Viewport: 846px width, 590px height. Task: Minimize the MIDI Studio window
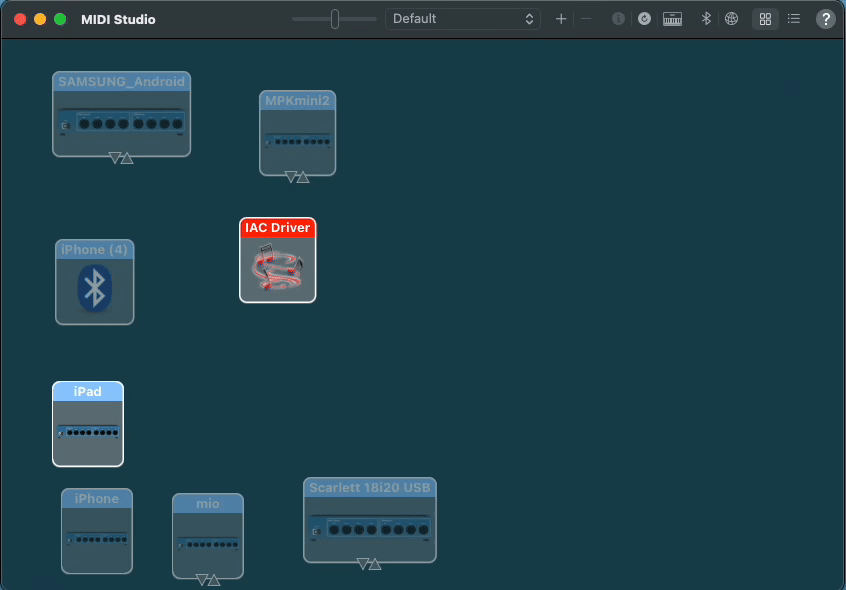pos(40,19)
